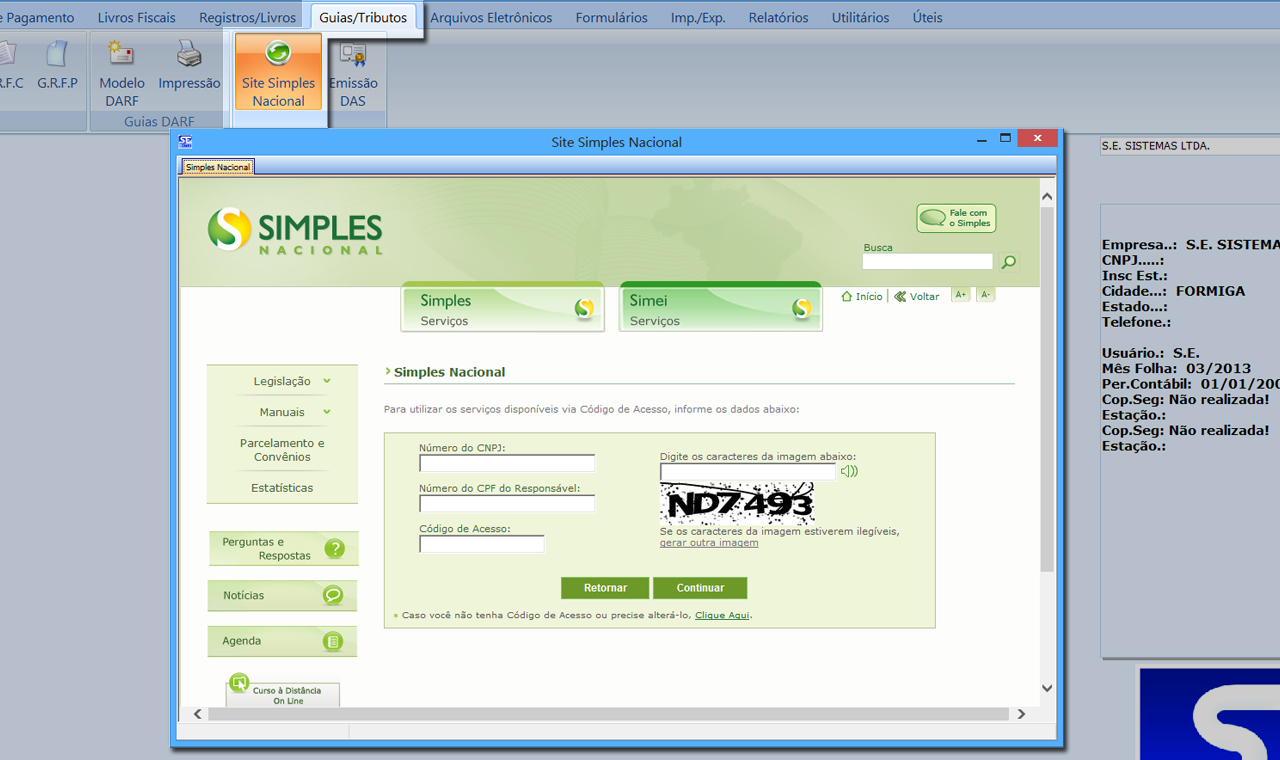Open the Arquivos Eletrônicos menu tab
Viewport: 1280px width, 760px height.
(x=490, y=17)
